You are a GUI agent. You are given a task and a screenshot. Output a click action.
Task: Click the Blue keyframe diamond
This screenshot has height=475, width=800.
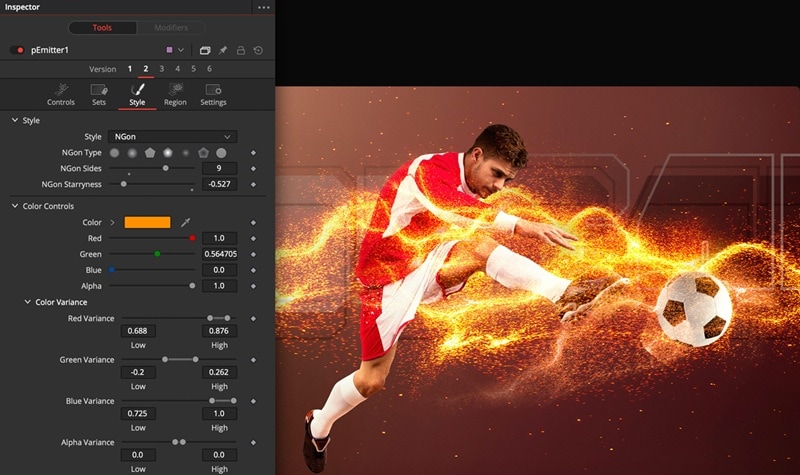(x=253, y=270)
